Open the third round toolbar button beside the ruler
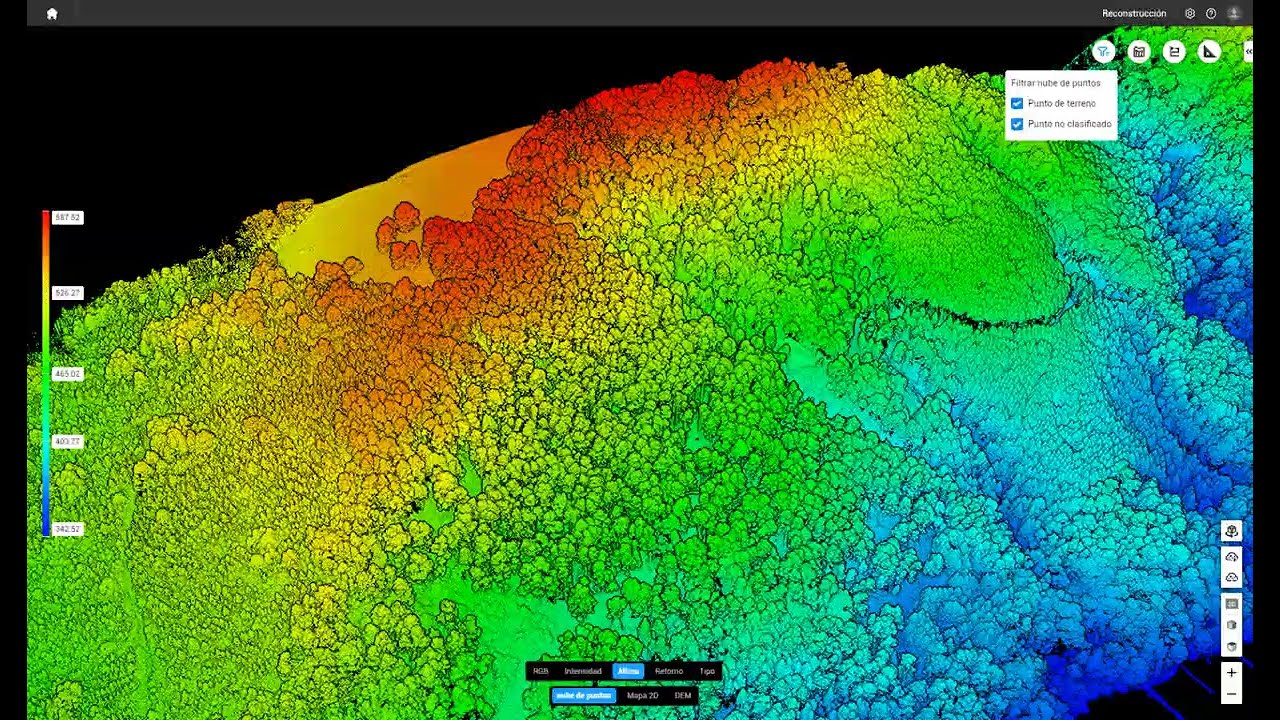1280x720 pixels. pyautogui.click(x=1174, y=52)
